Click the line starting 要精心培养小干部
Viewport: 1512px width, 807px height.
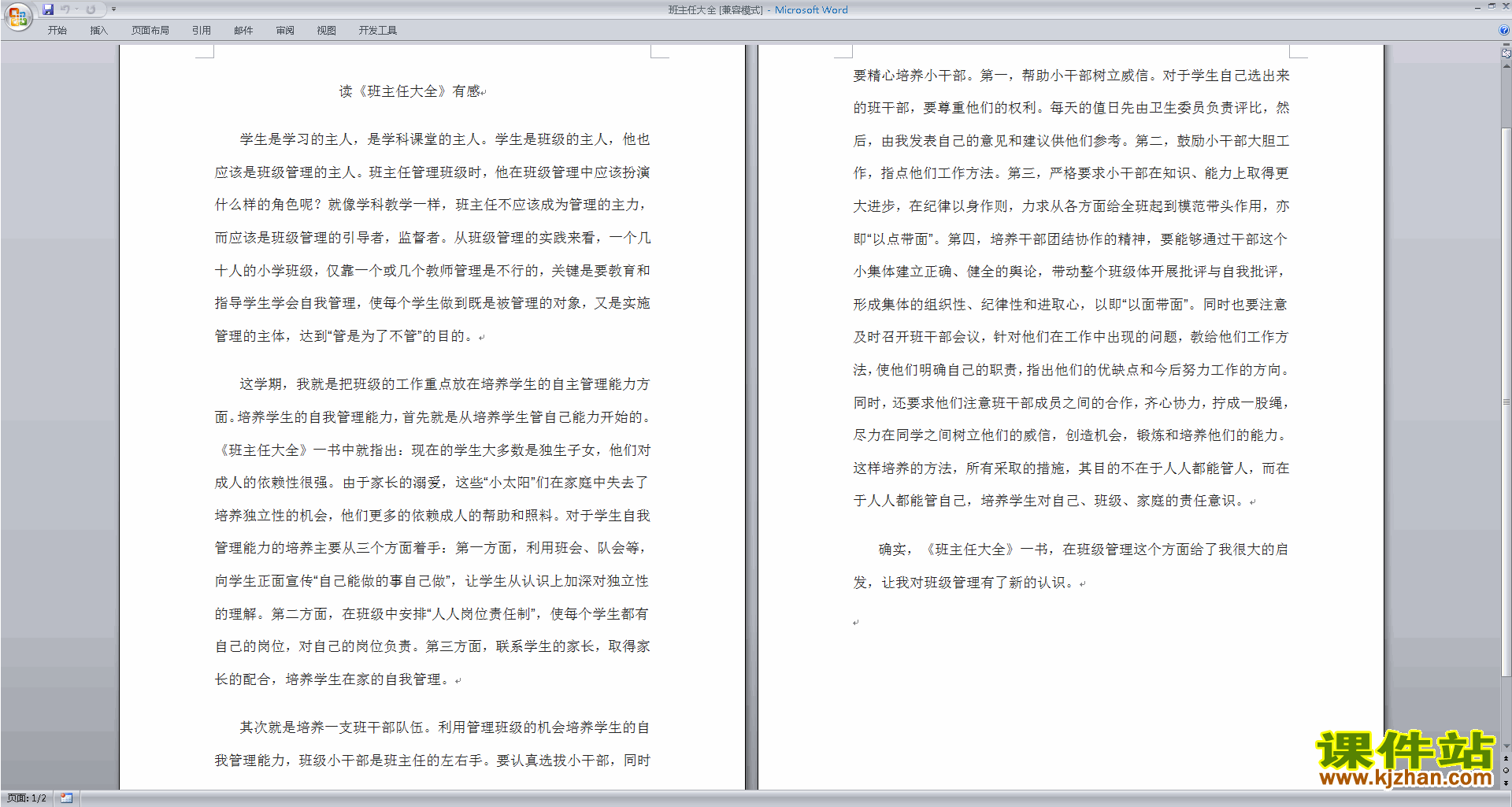[x=1071, y=76]
